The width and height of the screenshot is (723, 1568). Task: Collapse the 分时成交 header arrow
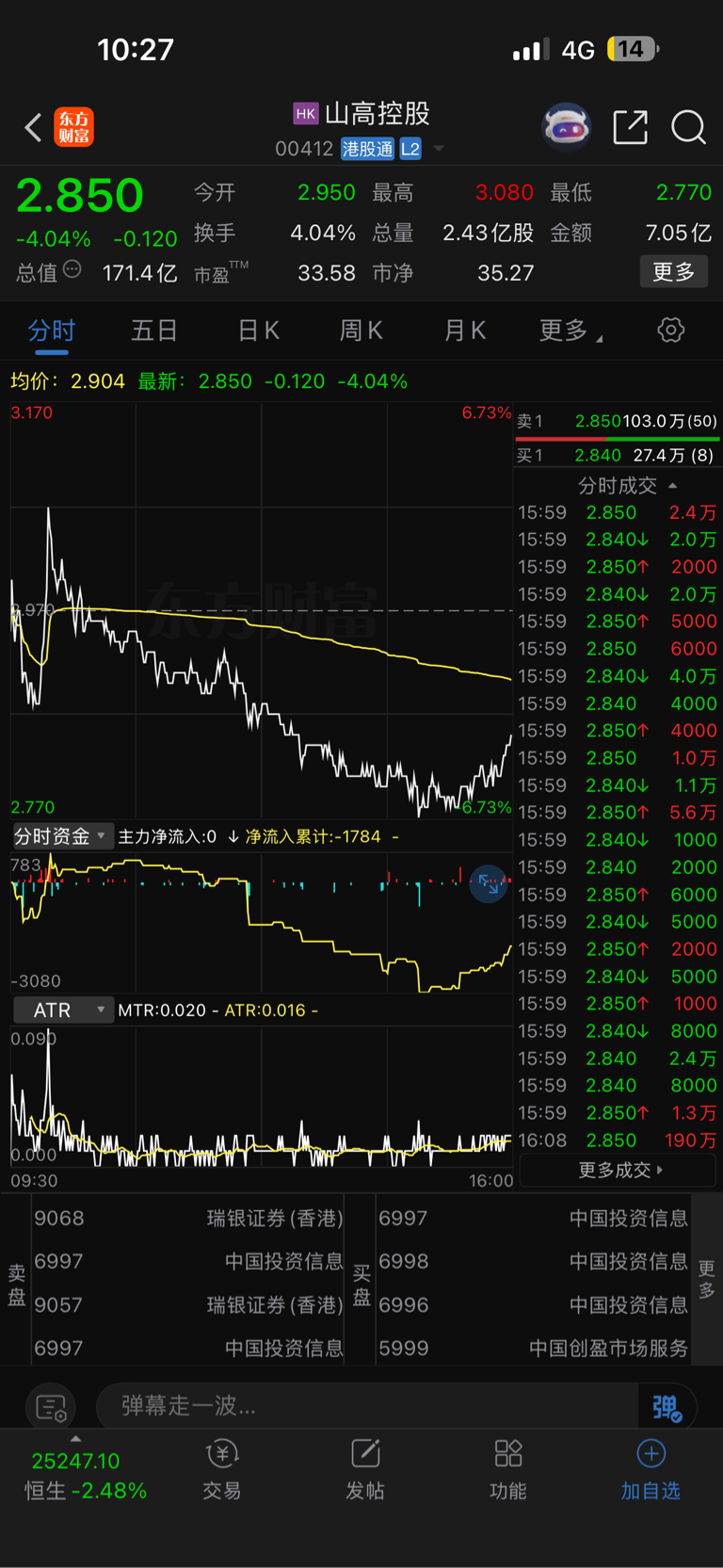[672, 486]
